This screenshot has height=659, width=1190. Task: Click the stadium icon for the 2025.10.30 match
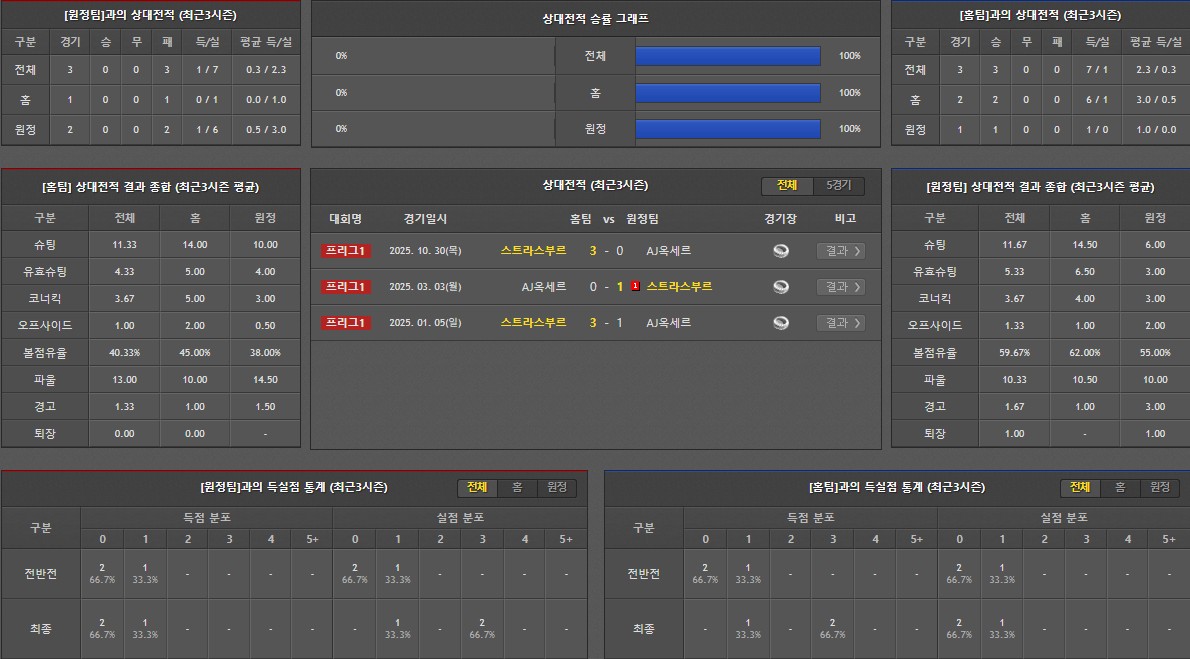coord(781,251)
